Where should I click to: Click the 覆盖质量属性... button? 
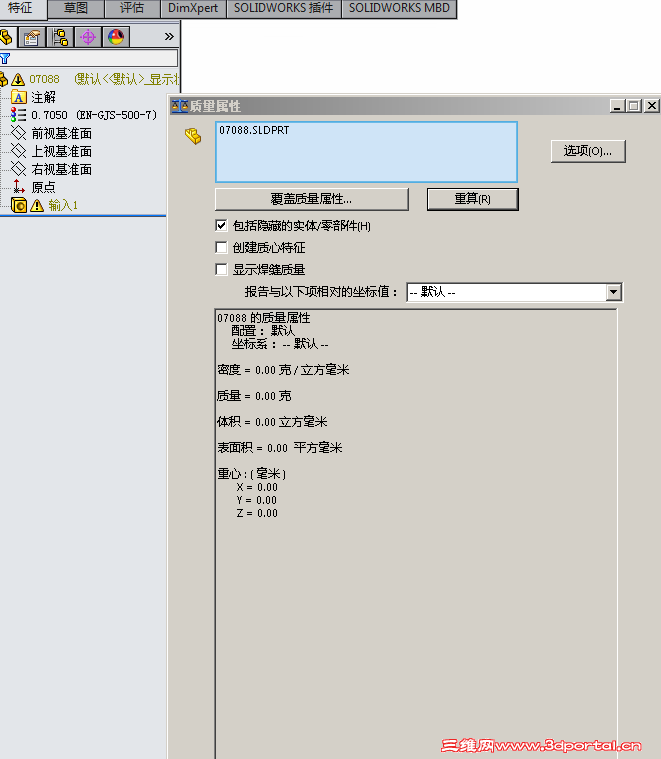[312, 199]
